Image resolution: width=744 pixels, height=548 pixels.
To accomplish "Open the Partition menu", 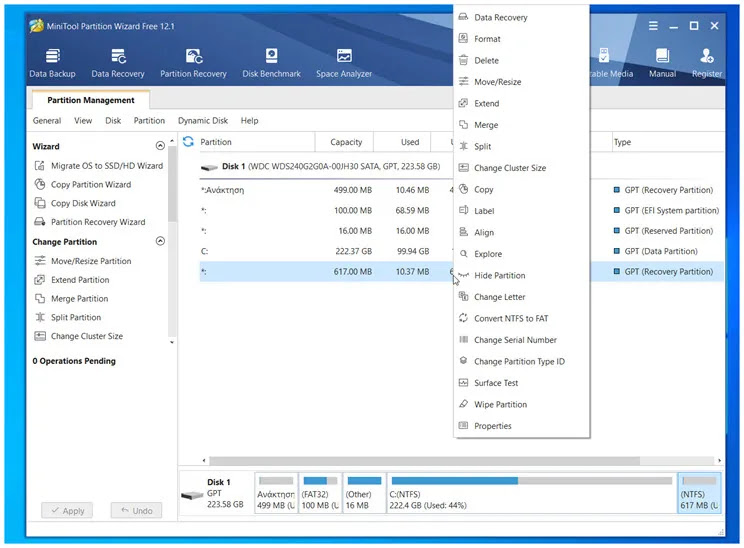I will (149, 121).
